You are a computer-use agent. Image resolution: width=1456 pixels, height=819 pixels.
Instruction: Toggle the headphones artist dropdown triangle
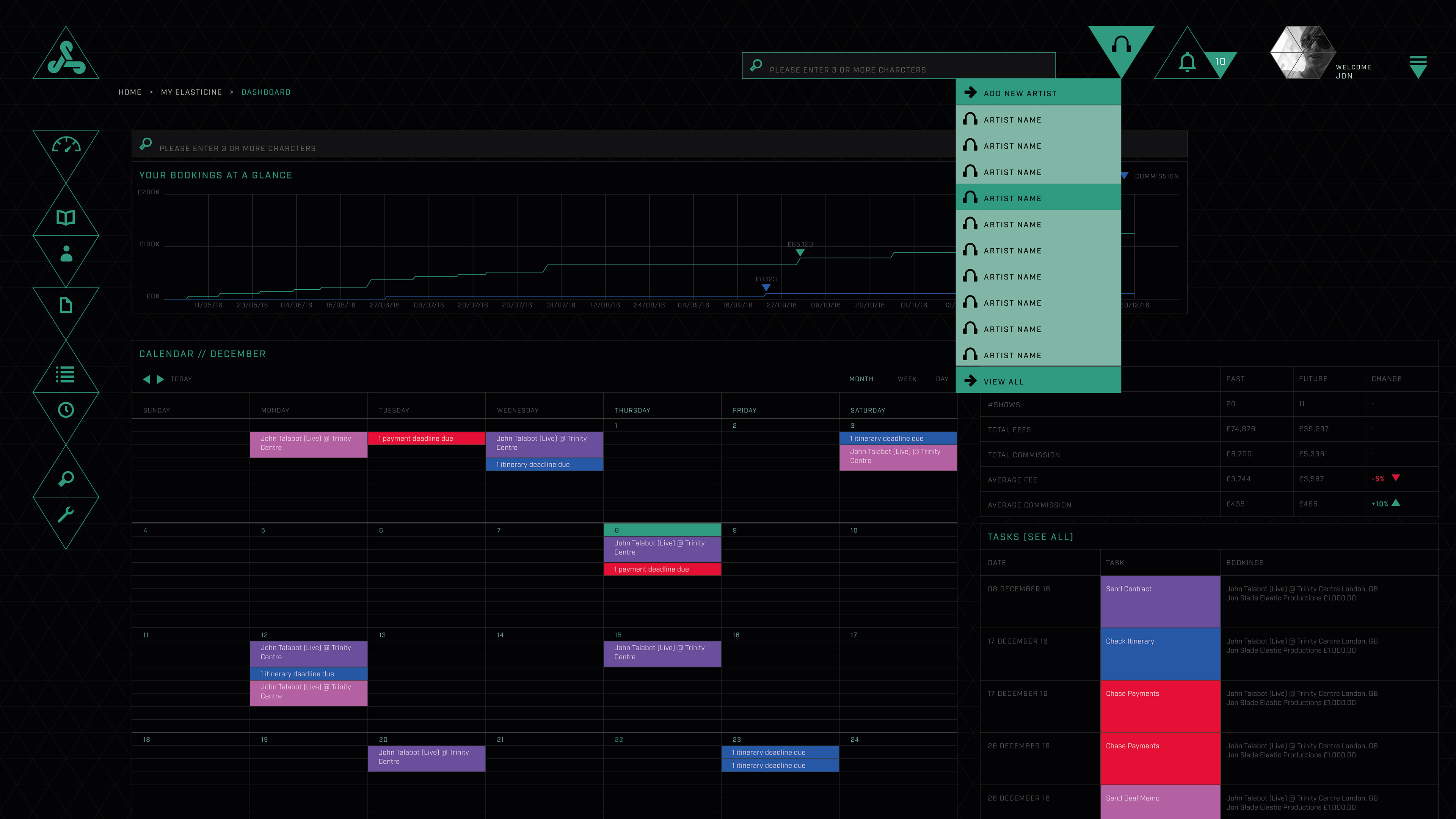(x=1121, y=45)
